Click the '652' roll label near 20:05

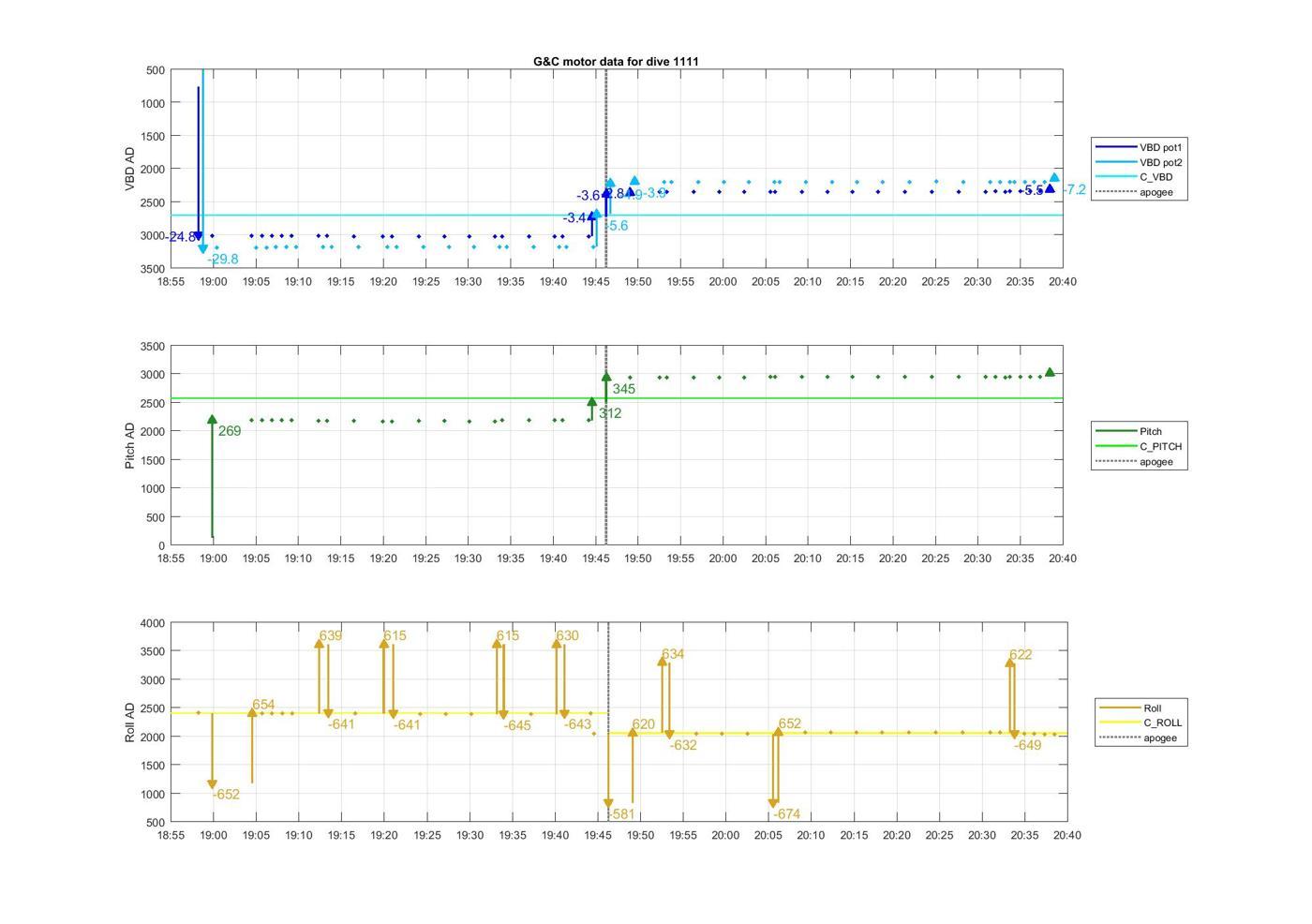[790, 723]
